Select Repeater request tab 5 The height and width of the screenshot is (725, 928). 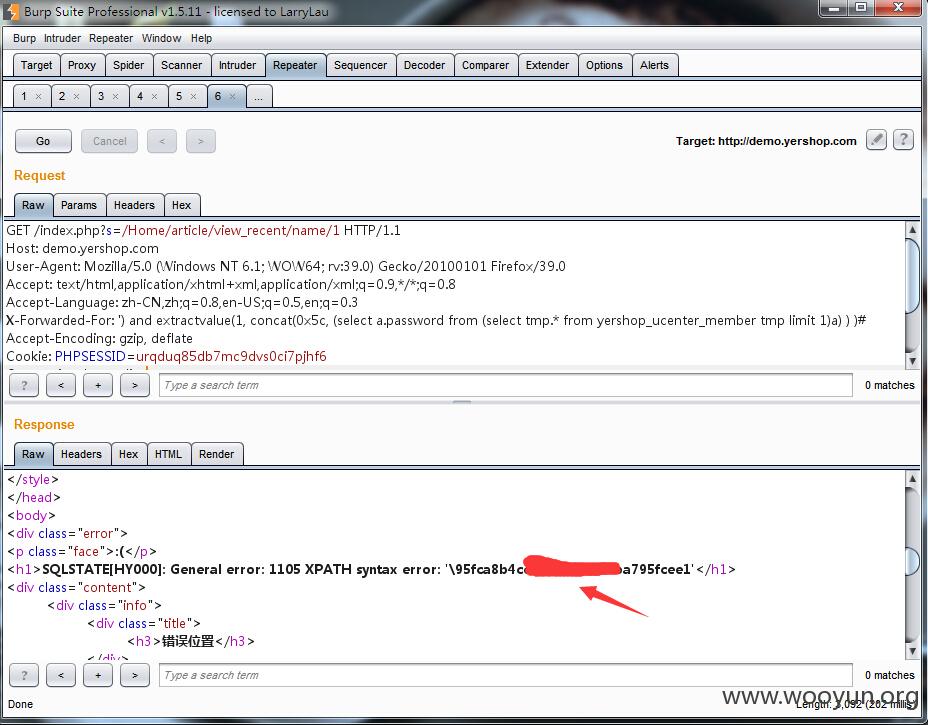tap(179, 96)
